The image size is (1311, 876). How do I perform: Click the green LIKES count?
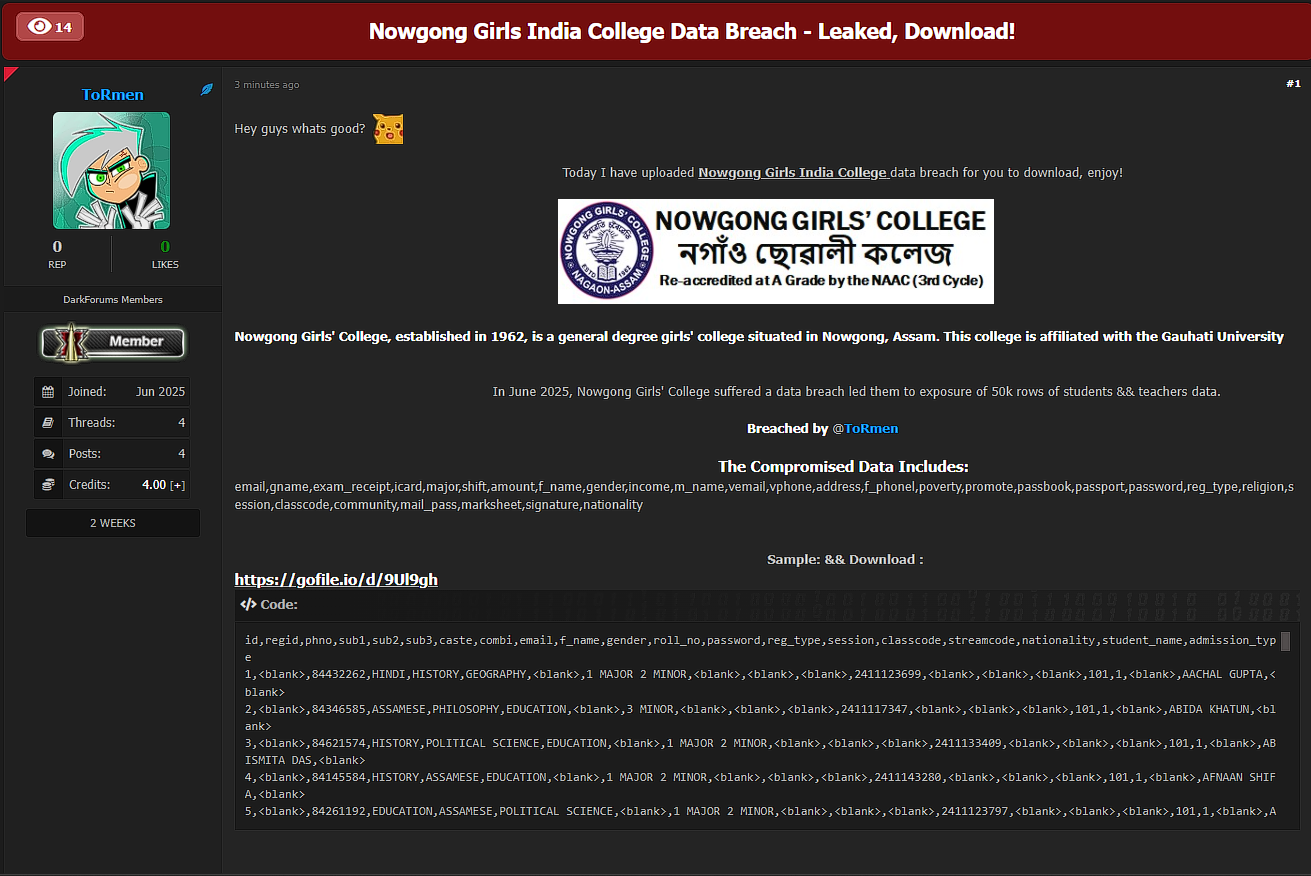(x=165, y=247)
